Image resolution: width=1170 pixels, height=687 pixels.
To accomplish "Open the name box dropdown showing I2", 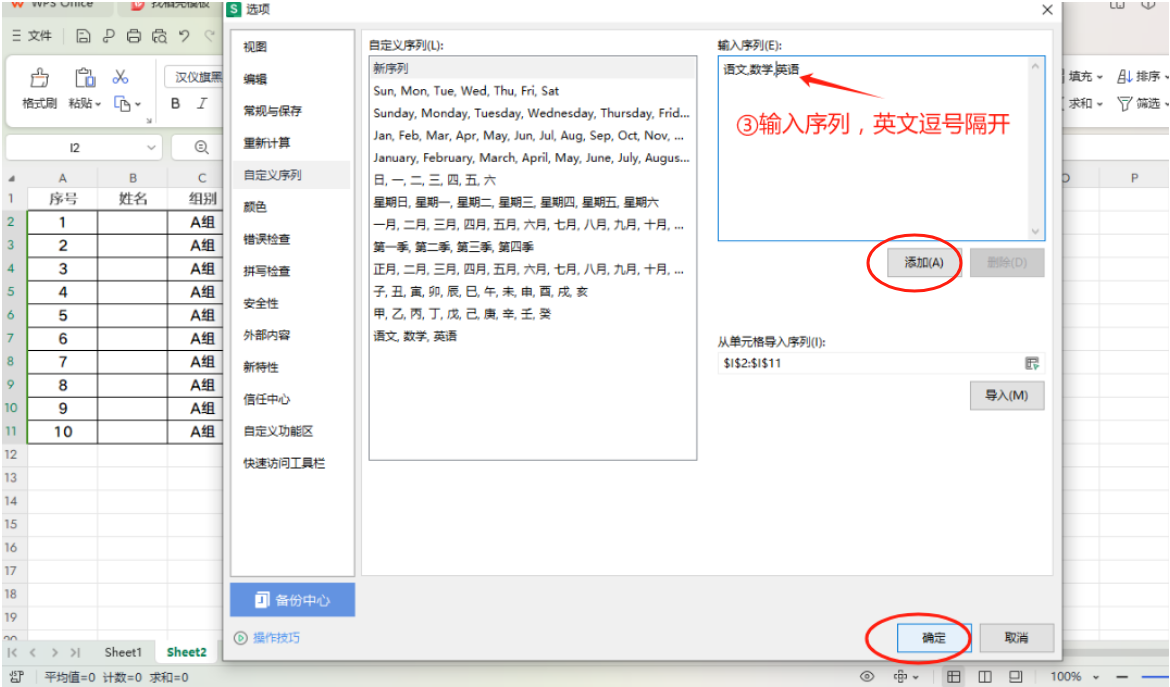I will point(151,148).
